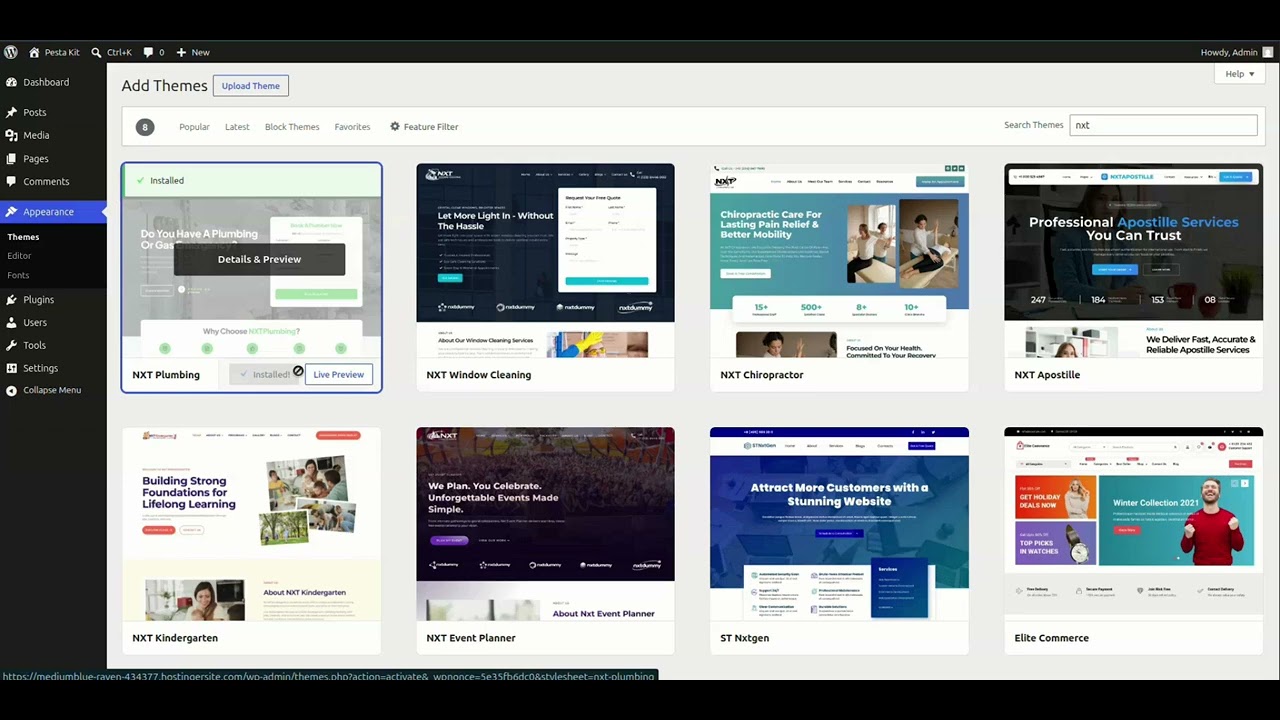This screenshot has height=720, width=1280.
Task: Select the Themes submenu item
Action: point(23,237)
